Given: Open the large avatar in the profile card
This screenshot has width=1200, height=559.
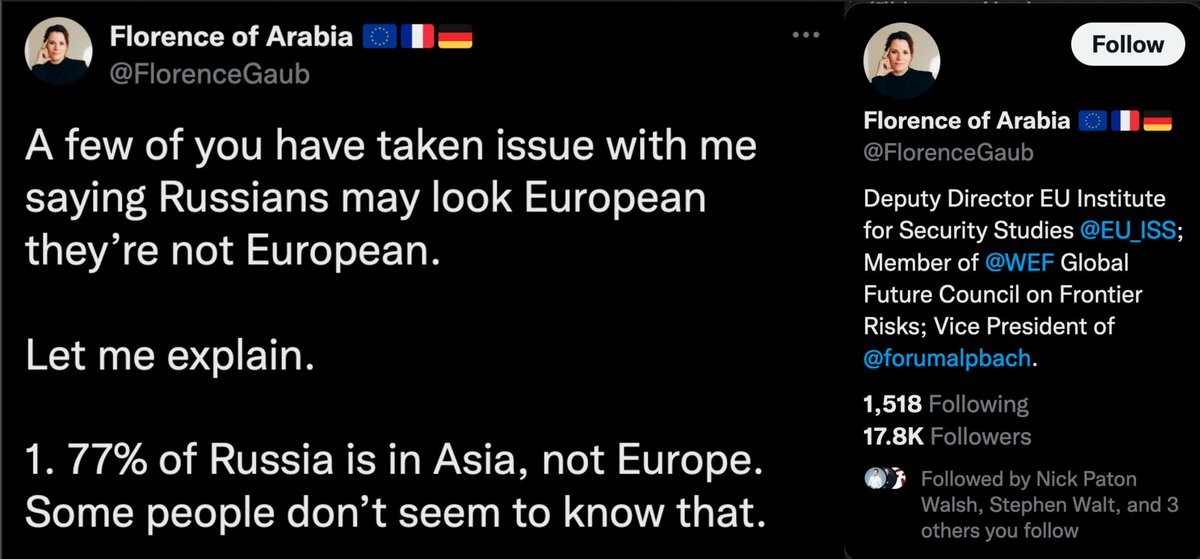Looking at the screenshot, I should (x=902, y=60).
